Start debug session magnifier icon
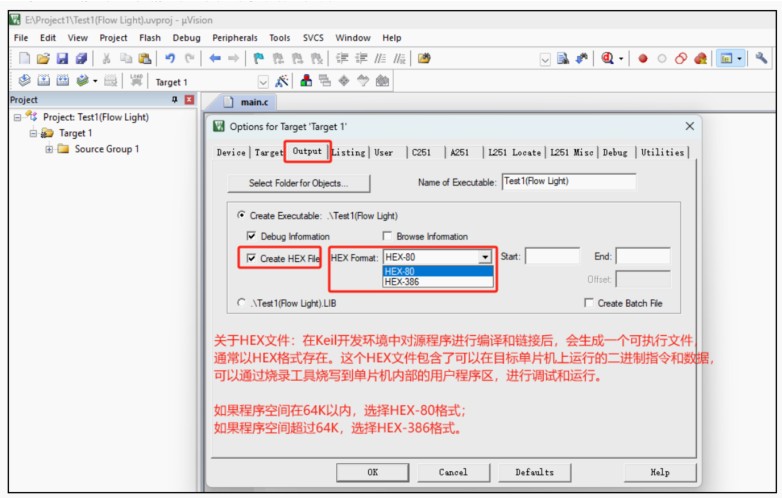782x498 pixels. [607, 58]
